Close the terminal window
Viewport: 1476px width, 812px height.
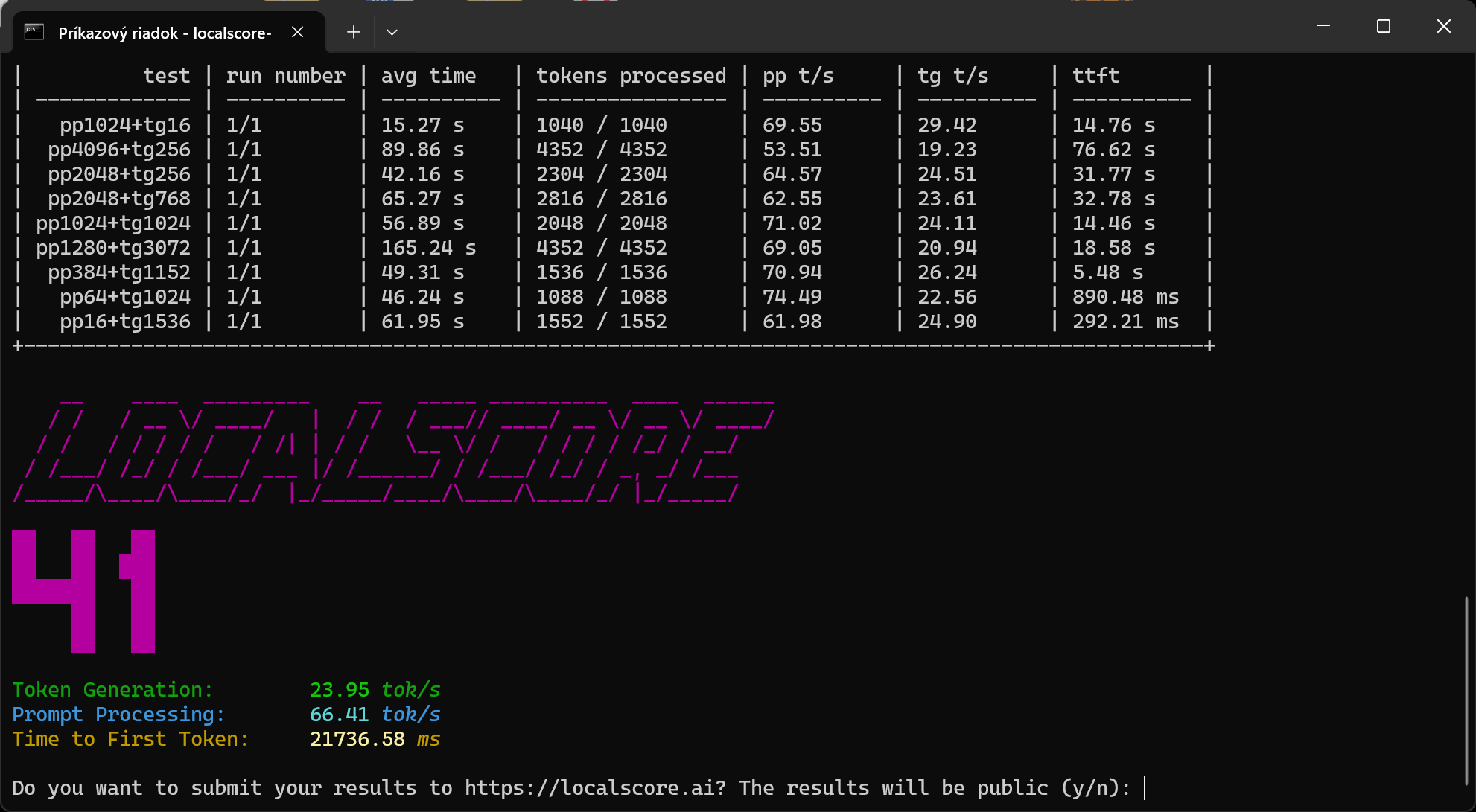pyautogui.click(x=1443, y=26)
